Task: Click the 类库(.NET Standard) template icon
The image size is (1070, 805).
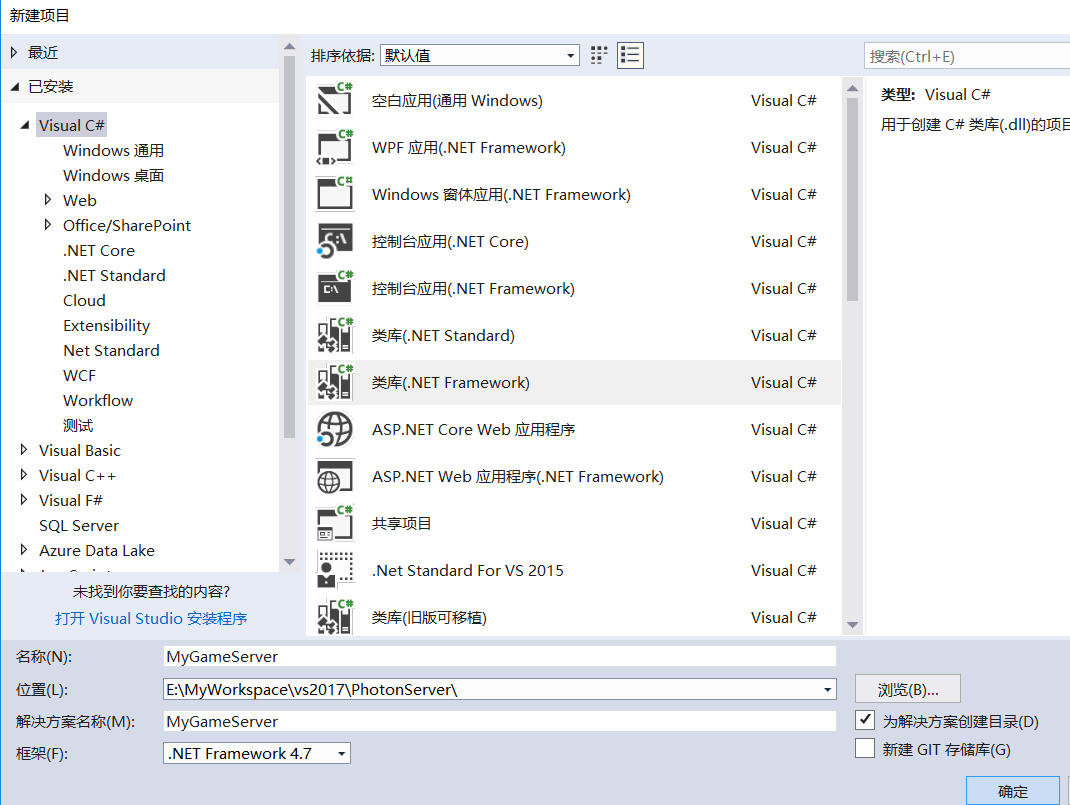Action: [x=334, y=336]
